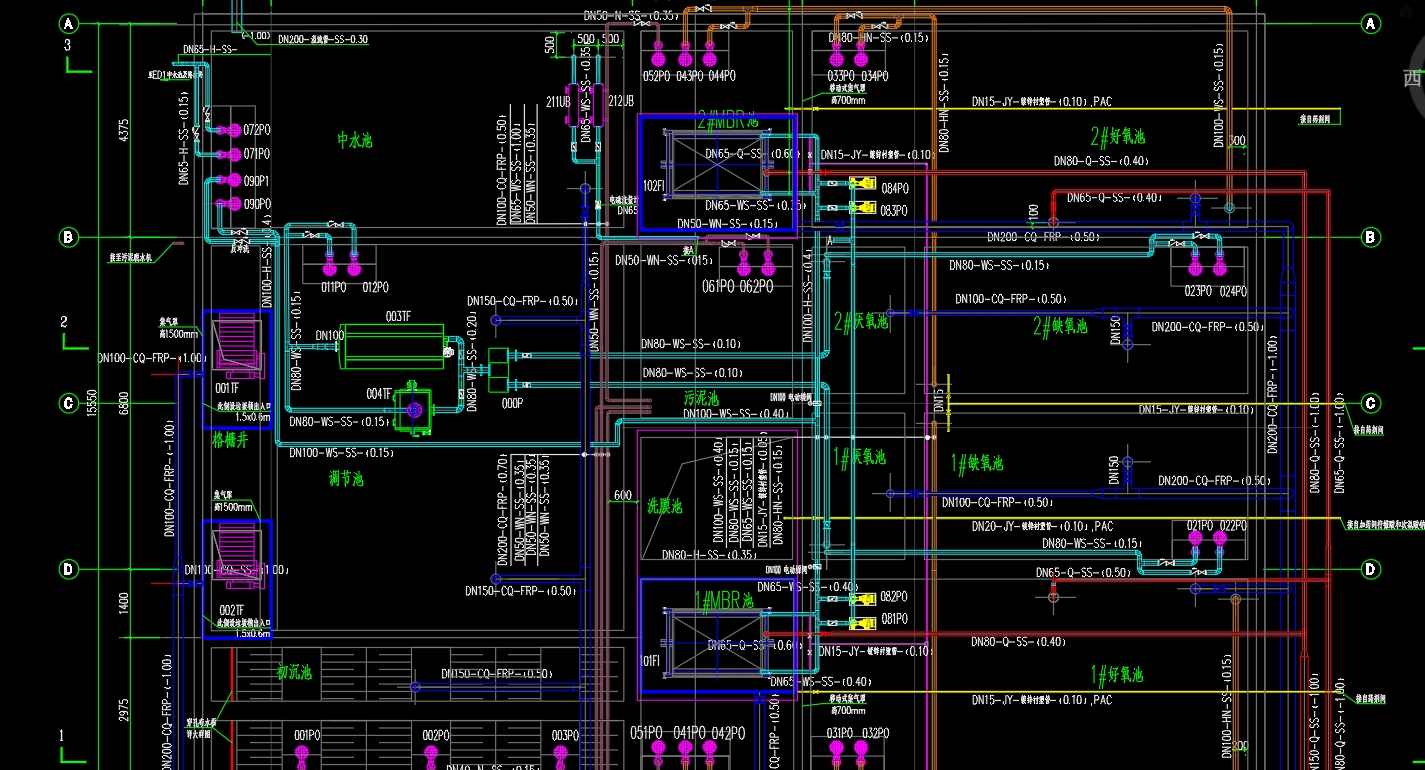Click the 西 face of the view cube
Screen dimensions: 1425x770
click(1412, 79)
